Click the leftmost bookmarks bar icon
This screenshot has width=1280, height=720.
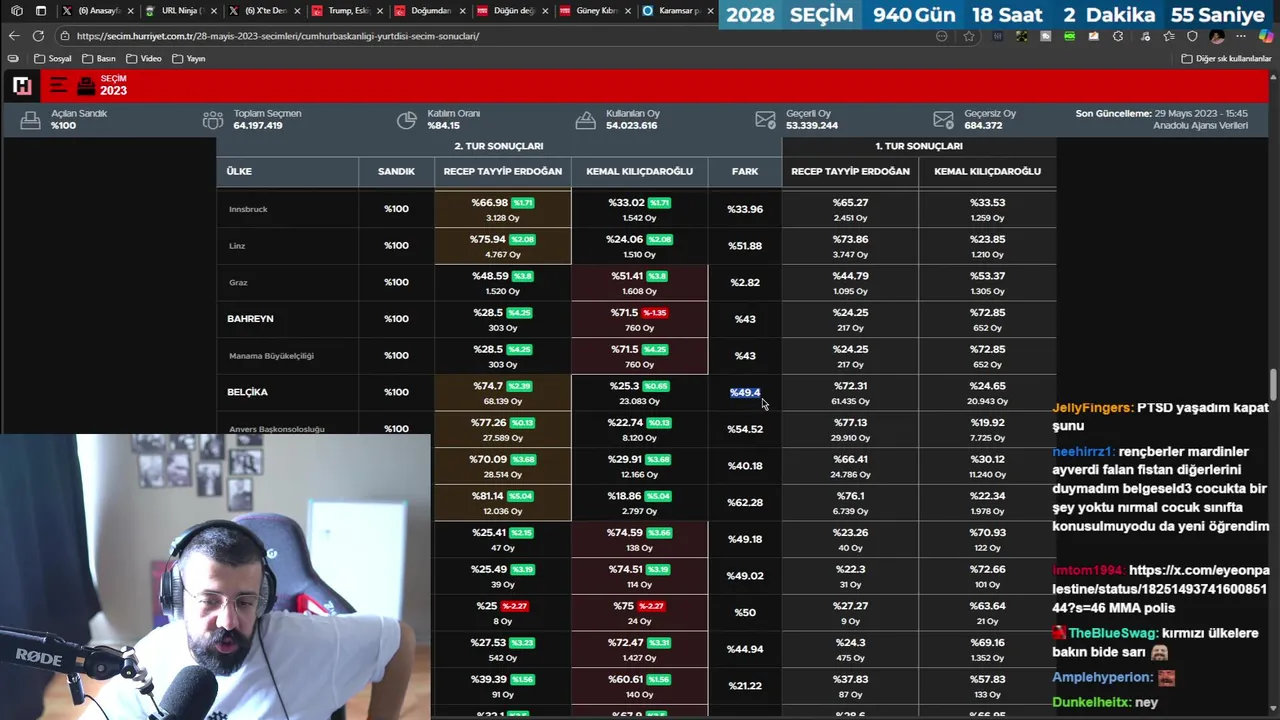point(13,58)
